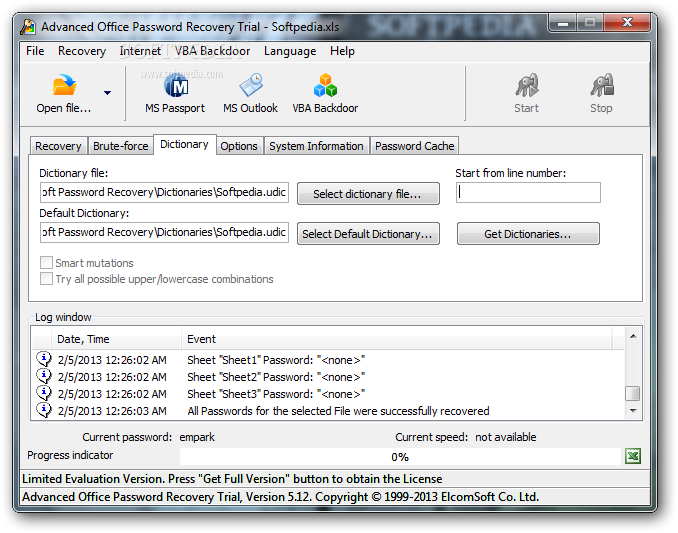Screen dimensions: 678x533
Task: Click info icon of Sheet2 log entry
Action: [x=44, y=376]
